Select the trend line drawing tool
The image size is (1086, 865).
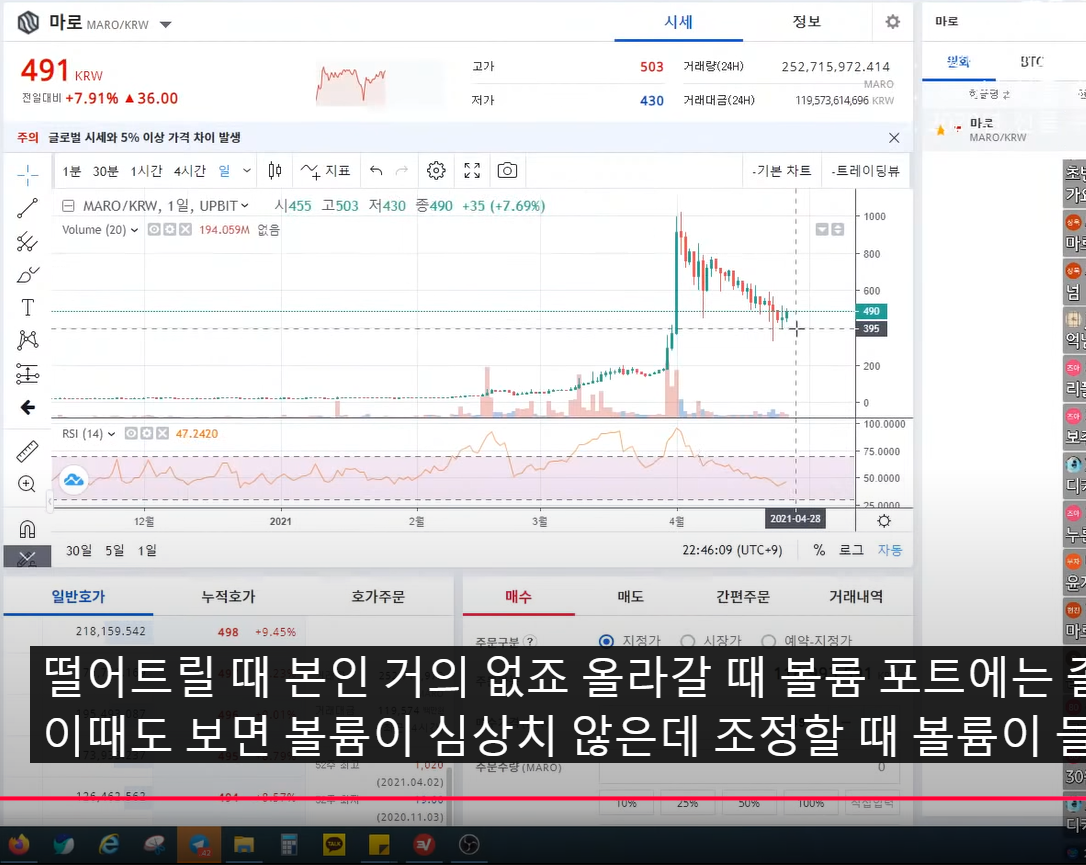coord(28,208)
